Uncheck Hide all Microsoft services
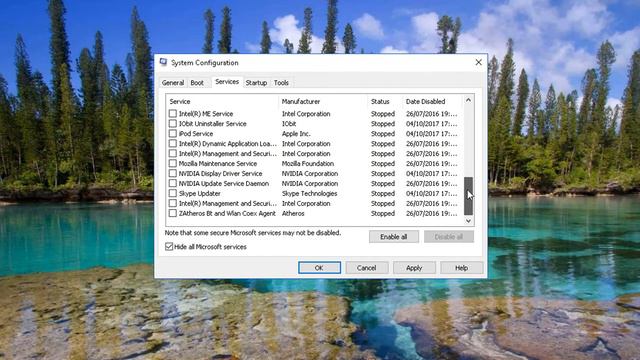The height and width of the screenshot is (360, 640). point(169,247)
